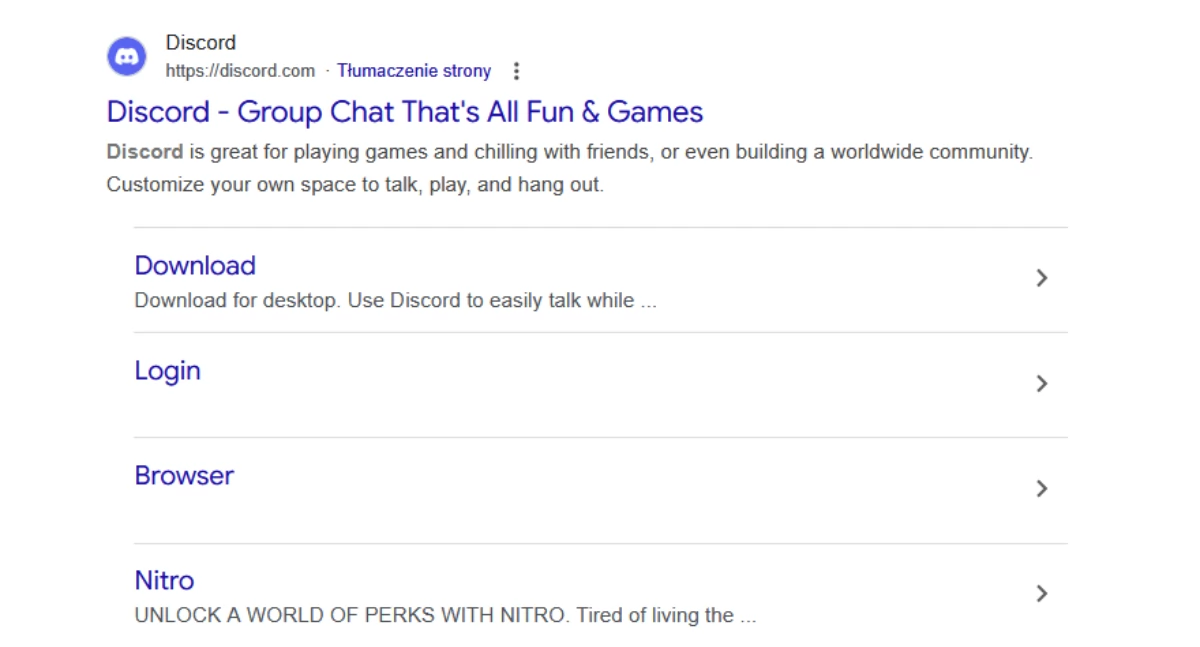Image resolution: width=1200 pixels, height=647 pixels.
Task: Expand the Nitro row chevron arrow
Action: point(1041,593)
